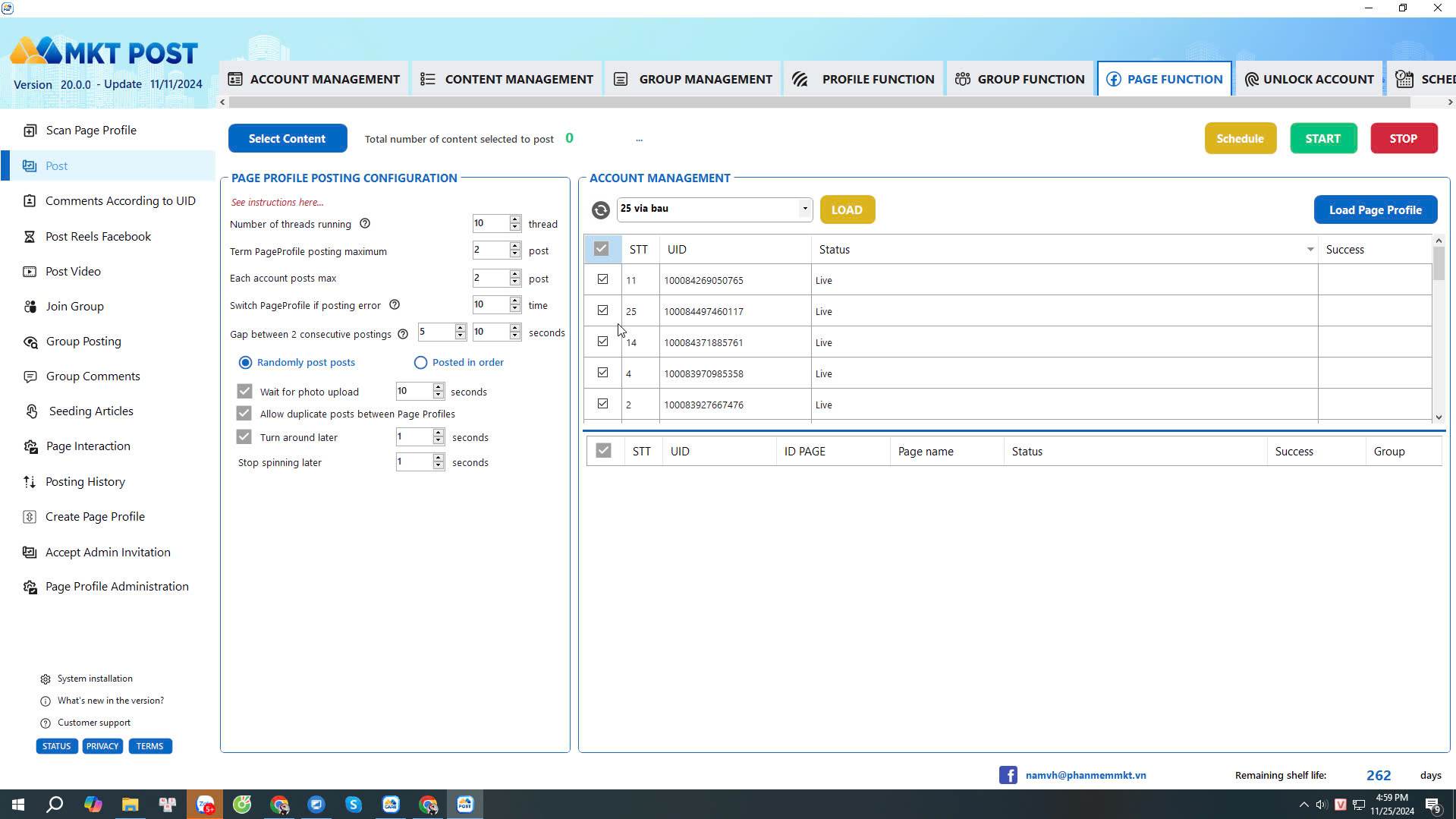Click the Posting History sort icon
This screenshot has height=819, width=1456.
pos(30,482)
